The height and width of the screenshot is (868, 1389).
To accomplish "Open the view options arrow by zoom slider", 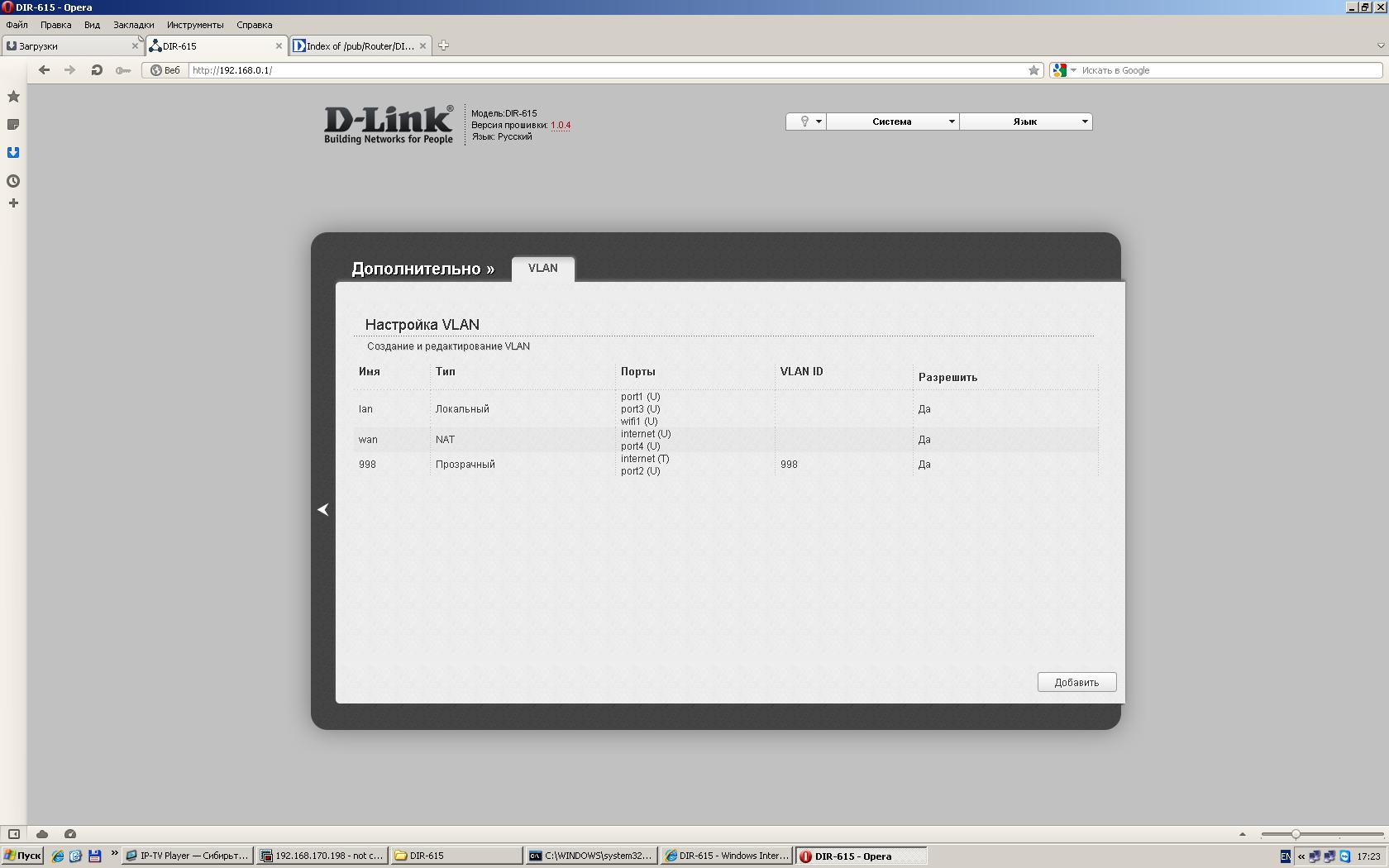I will coord(1242,834).
